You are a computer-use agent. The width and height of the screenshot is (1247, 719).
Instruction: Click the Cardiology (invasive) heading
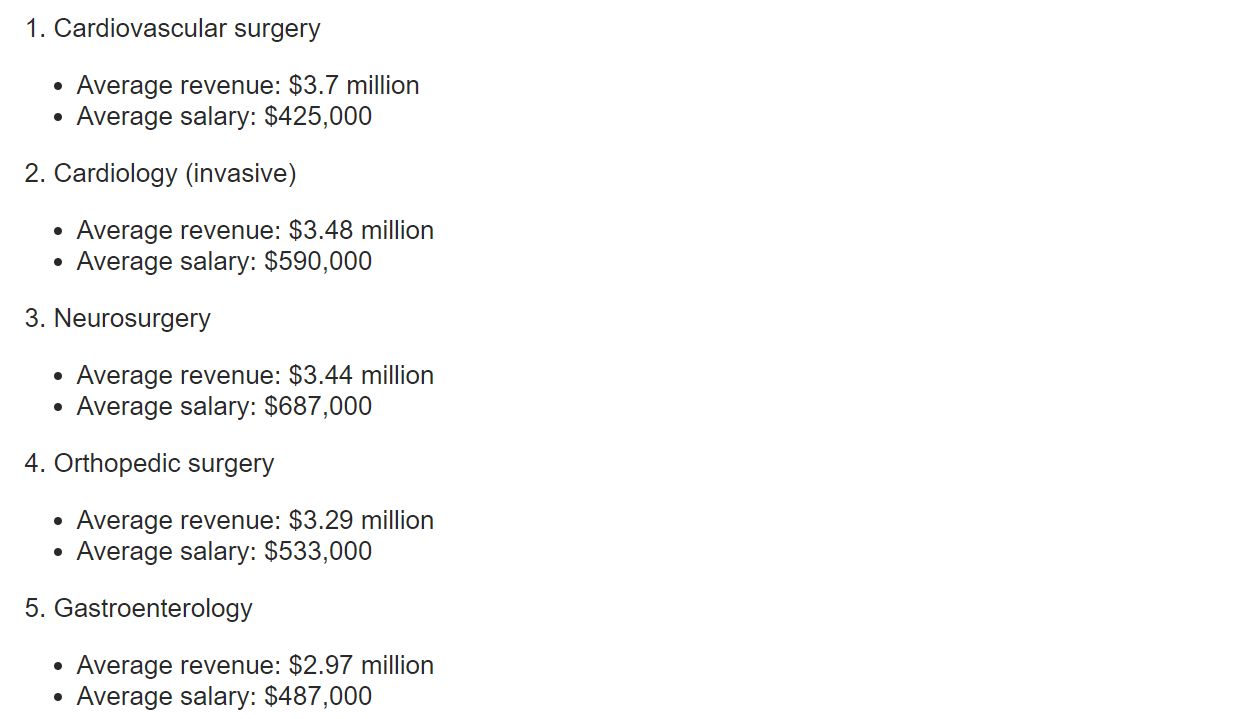(175, 174)
